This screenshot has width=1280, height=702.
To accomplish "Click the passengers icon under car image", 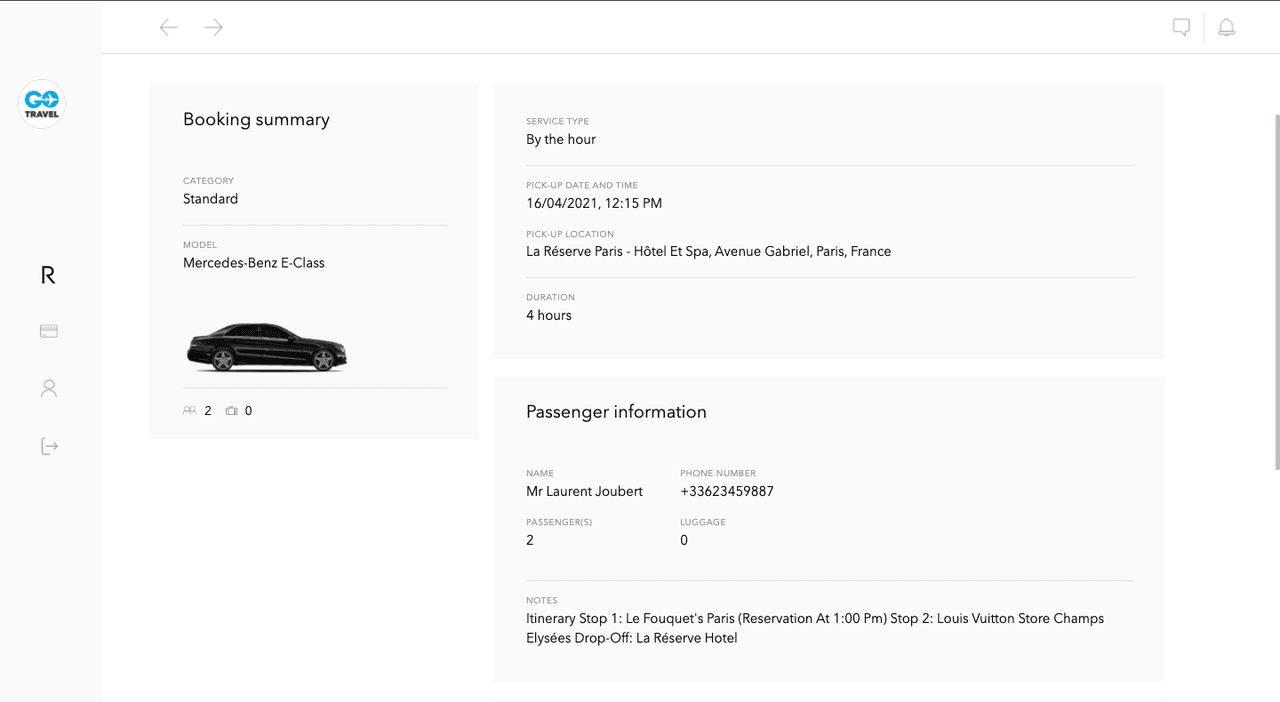I will [x=190, y=411].
